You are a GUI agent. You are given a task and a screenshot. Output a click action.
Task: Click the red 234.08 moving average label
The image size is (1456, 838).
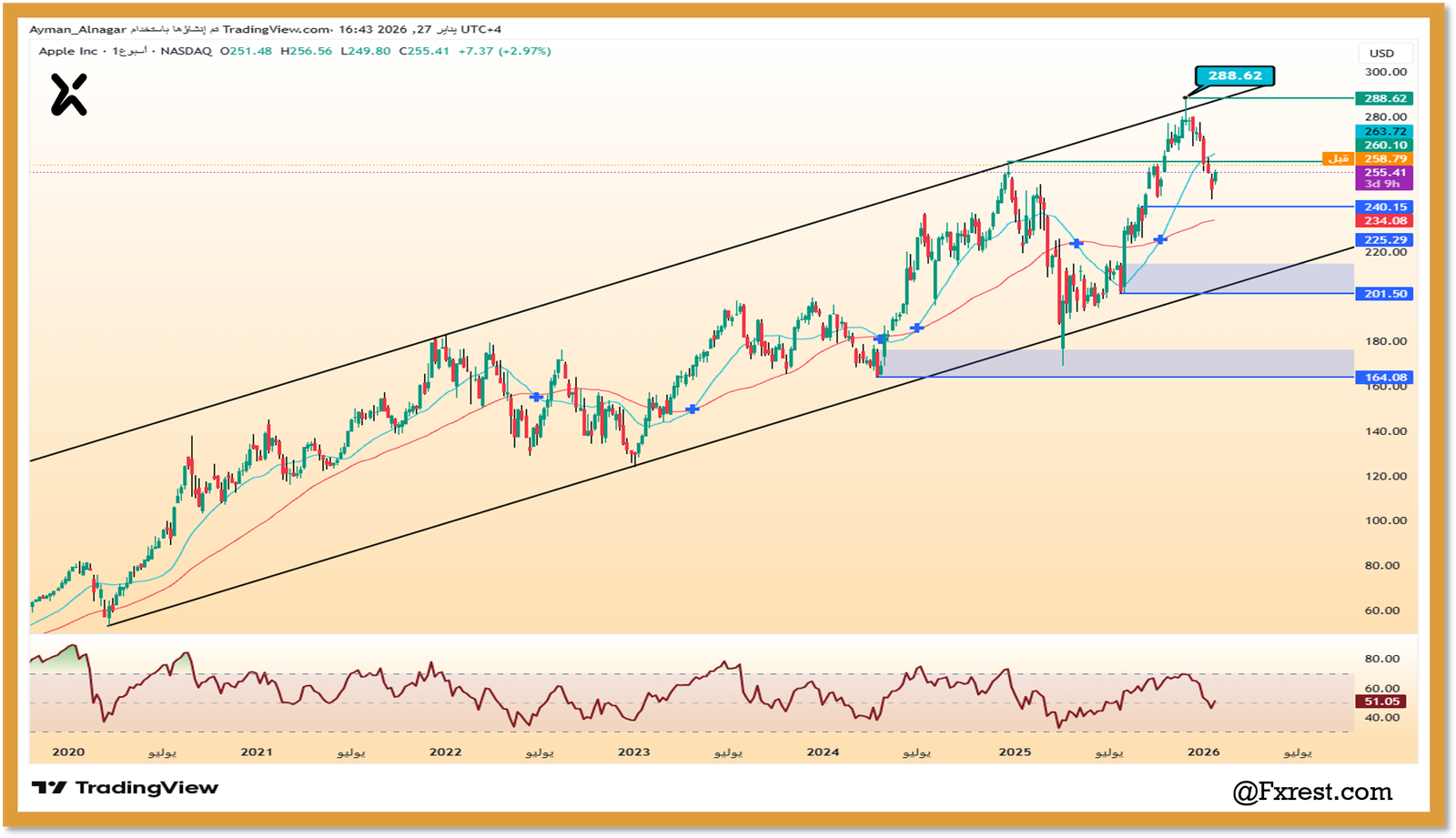pyautogui.click(x=1384, y=221)
